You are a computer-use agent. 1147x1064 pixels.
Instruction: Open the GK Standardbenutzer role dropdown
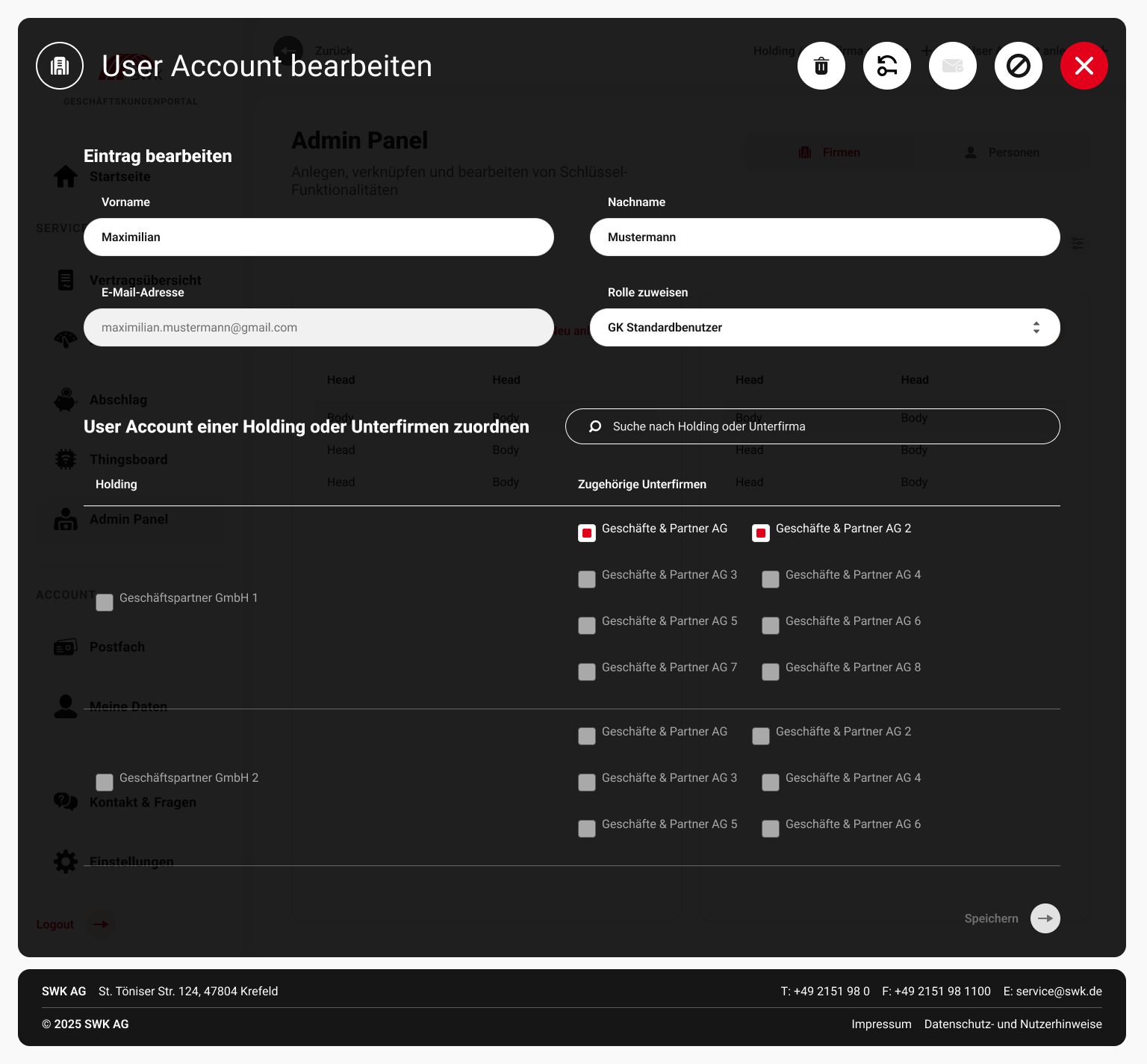coord(825,327)
